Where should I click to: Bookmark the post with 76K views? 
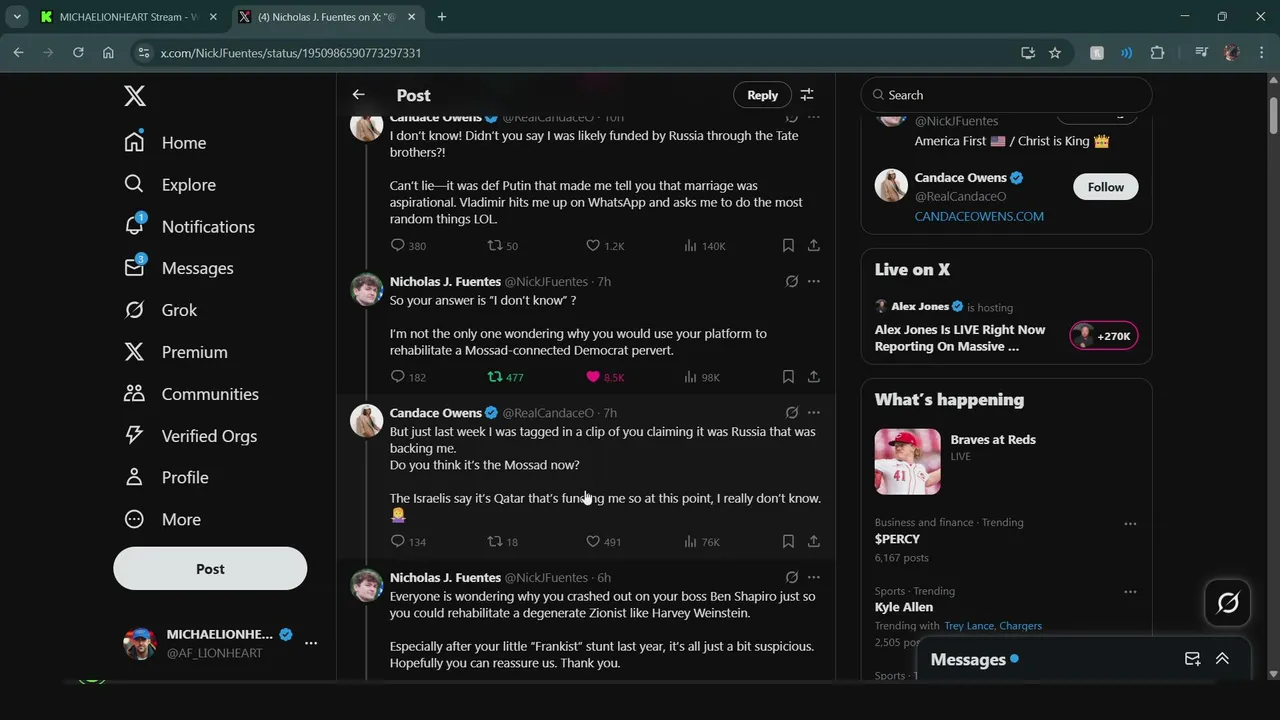click(788, 542)
